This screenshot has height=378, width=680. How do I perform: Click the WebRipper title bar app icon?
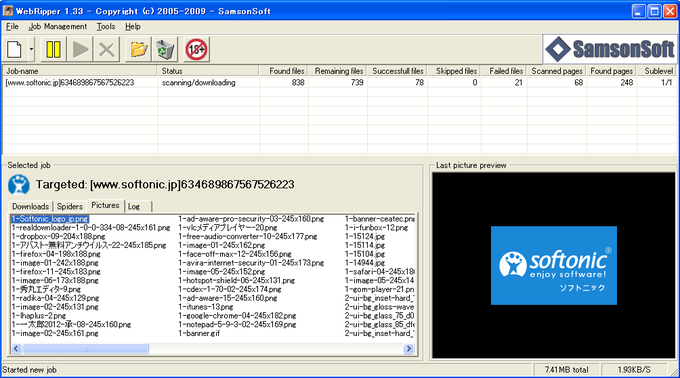8,11
